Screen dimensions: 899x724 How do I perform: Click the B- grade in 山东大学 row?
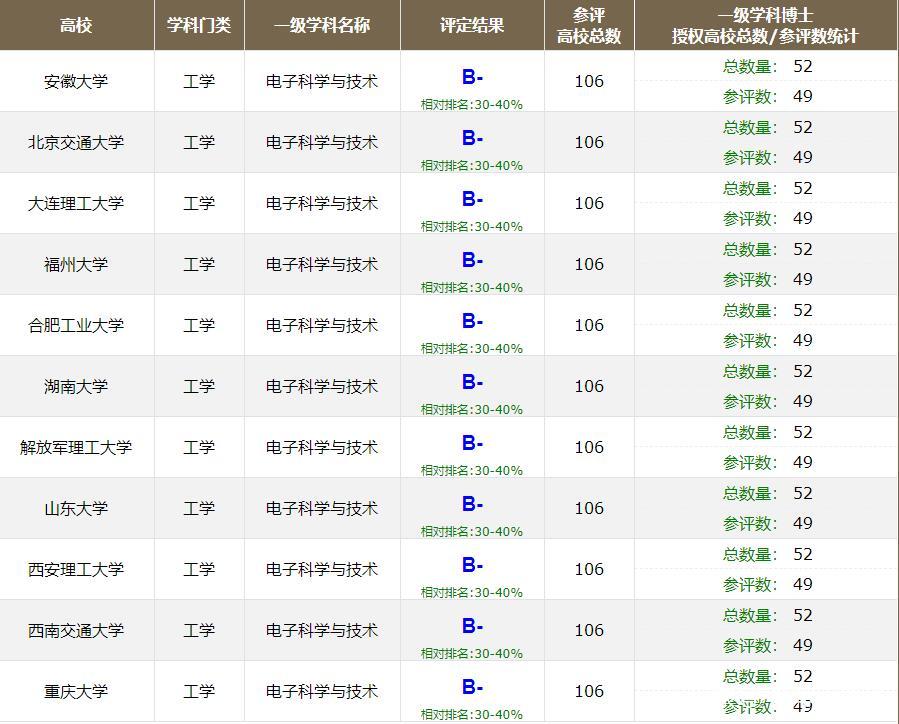(472, 504)
